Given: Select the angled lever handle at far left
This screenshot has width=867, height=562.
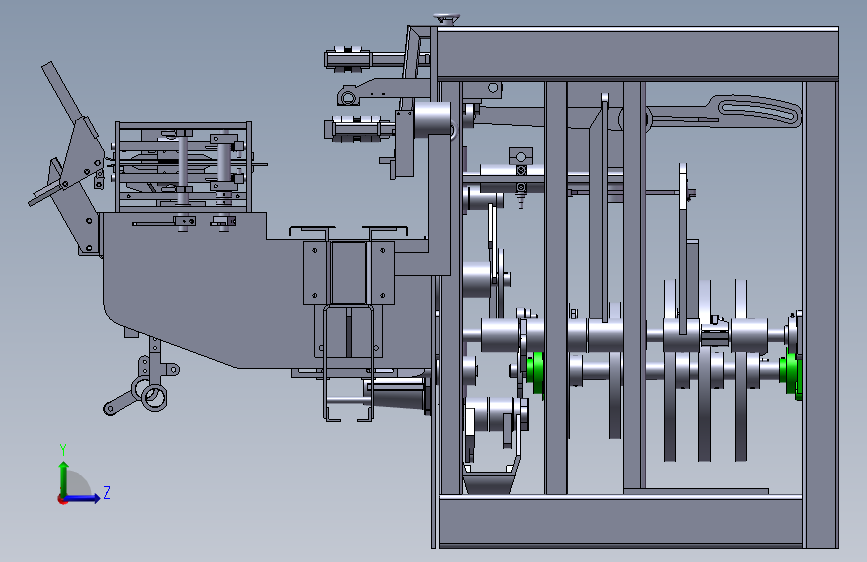Looking at the screenshot, I should (62, 91).
